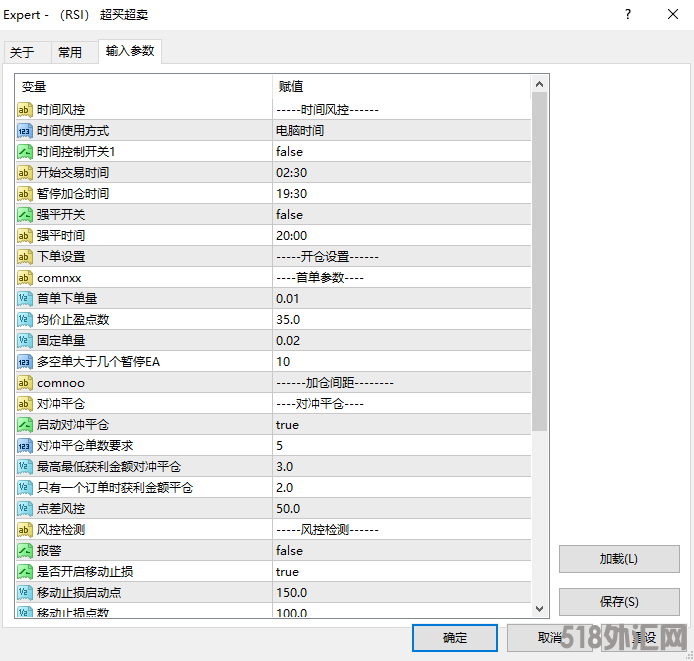Select the -----时间风控------ value cell
Screen dimensions: 694x661
point(401,109)
